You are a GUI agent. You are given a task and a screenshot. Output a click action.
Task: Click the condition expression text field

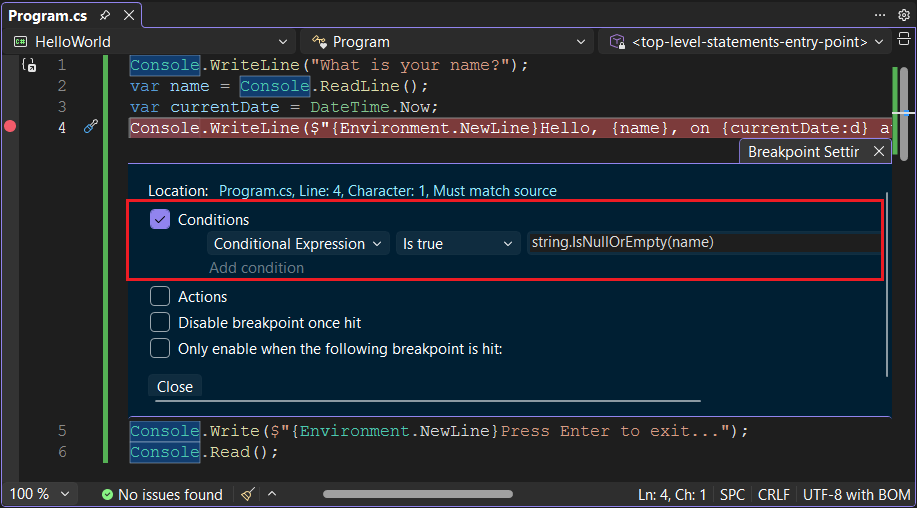point(702,243)
